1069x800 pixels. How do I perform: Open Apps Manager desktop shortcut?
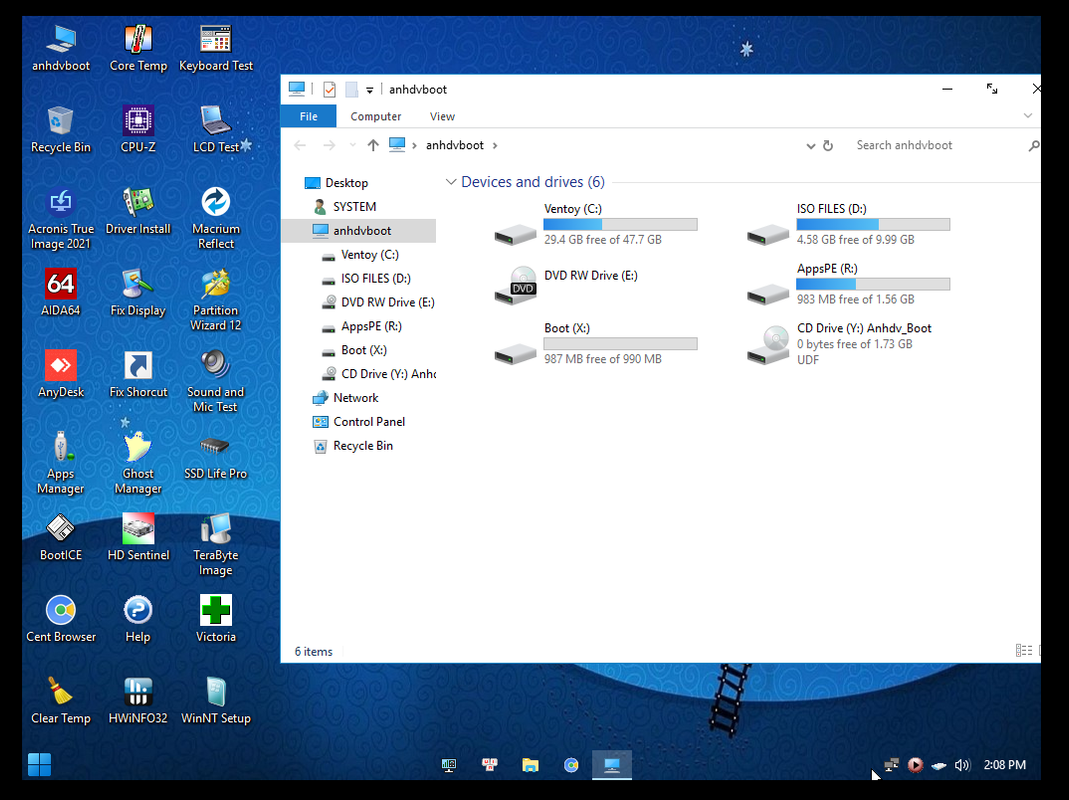tap(61, 463)
